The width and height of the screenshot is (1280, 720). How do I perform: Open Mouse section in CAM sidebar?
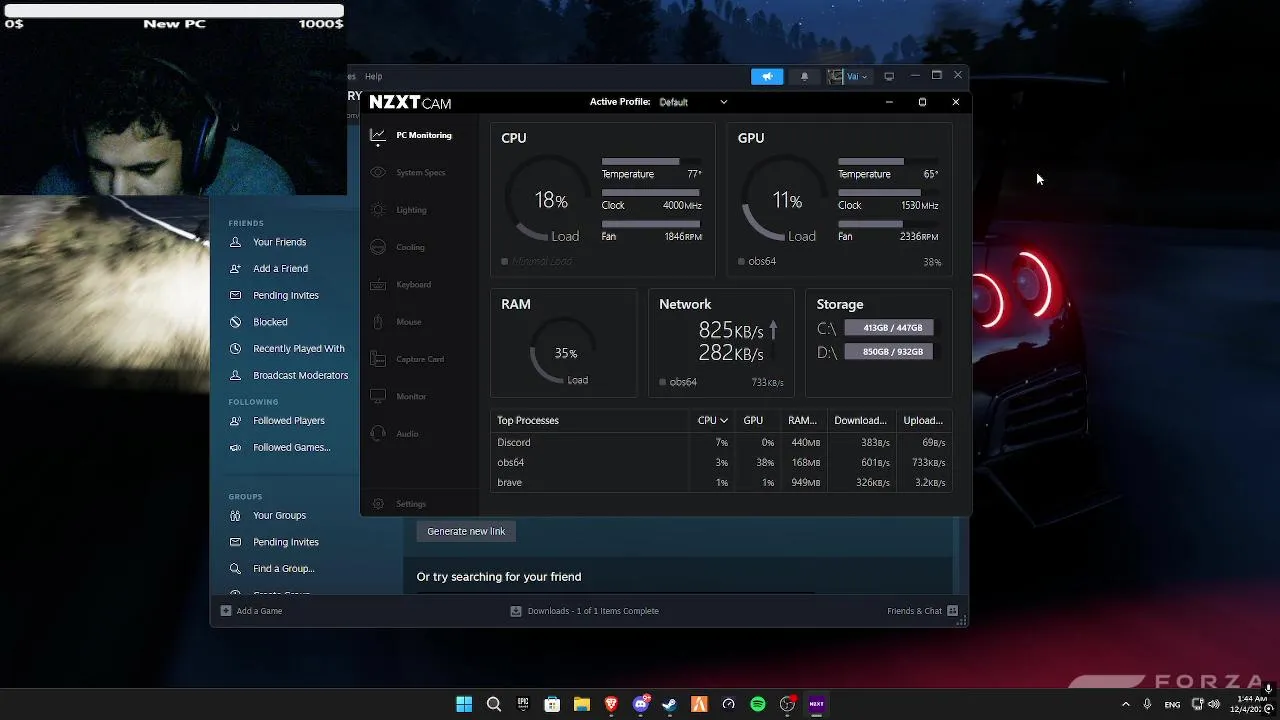(x=408, y=322)
